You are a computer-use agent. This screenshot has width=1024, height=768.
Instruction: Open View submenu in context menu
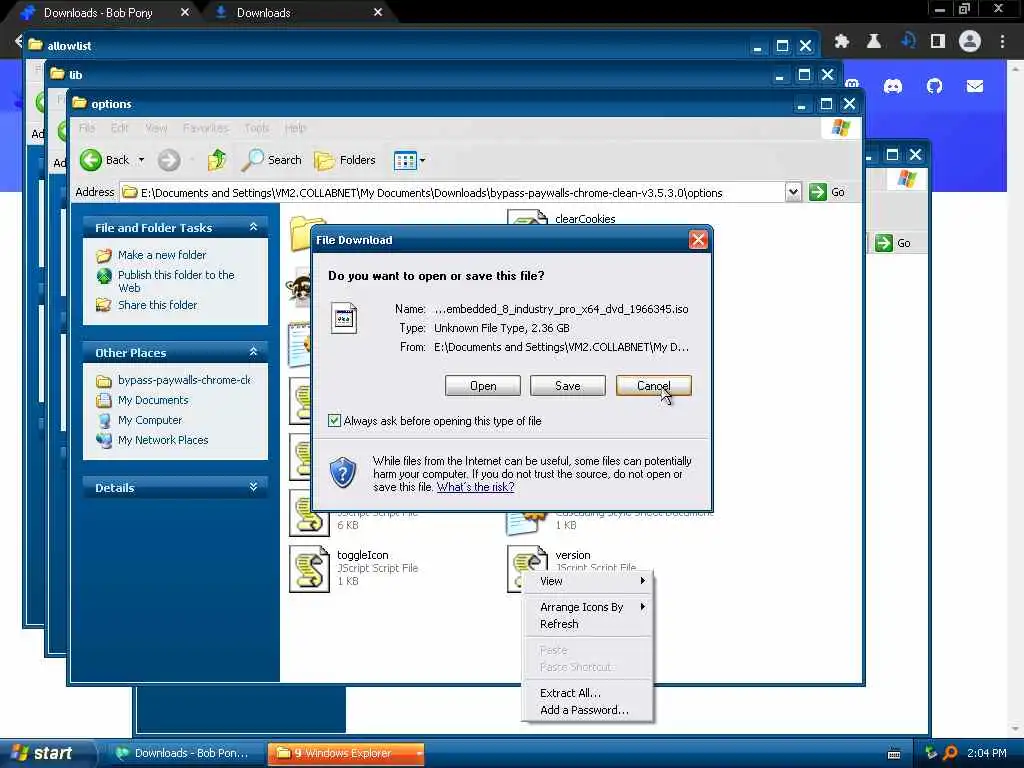click(x=588, y=581)
